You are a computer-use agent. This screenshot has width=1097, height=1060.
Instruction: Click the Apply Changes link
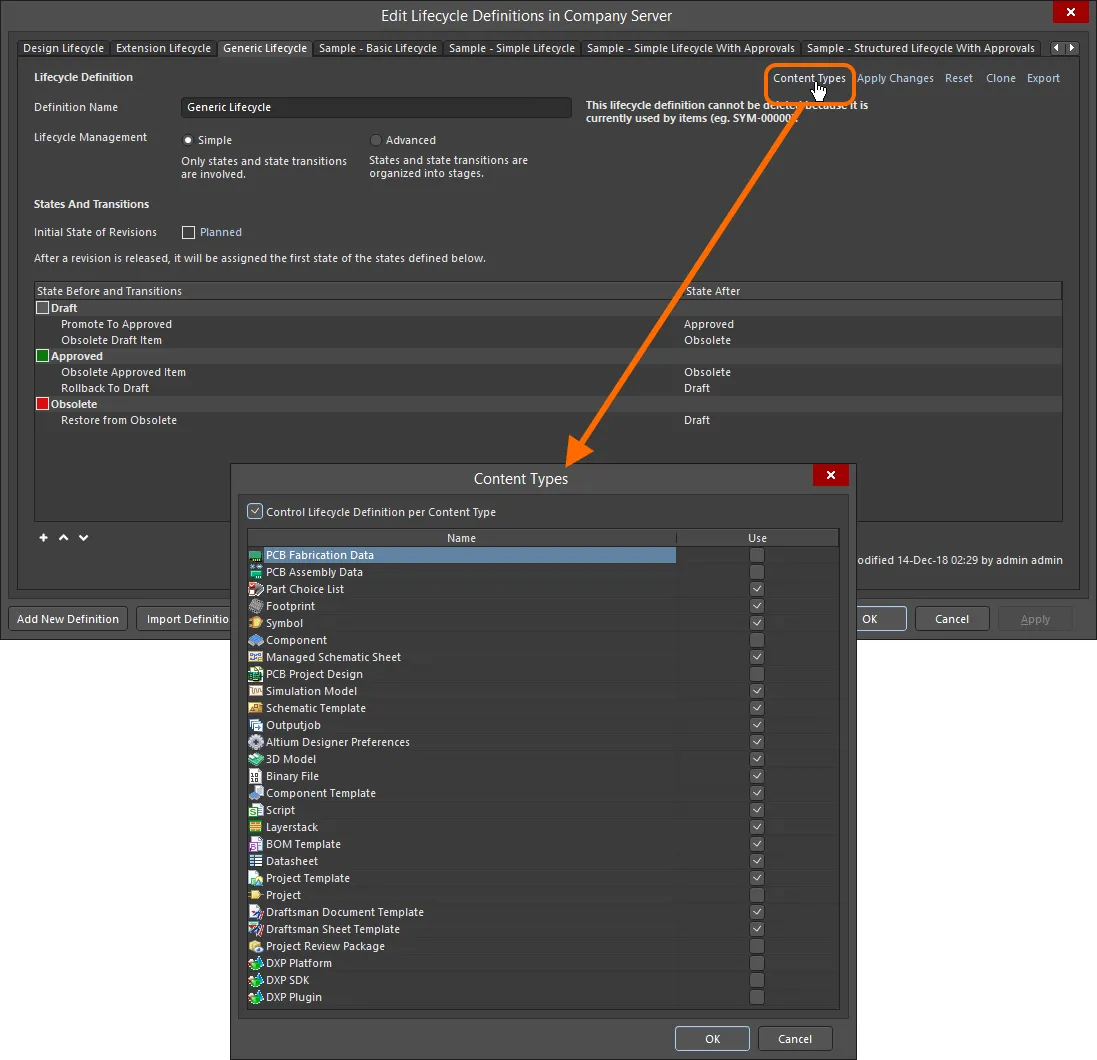click(x=896, y=77)
